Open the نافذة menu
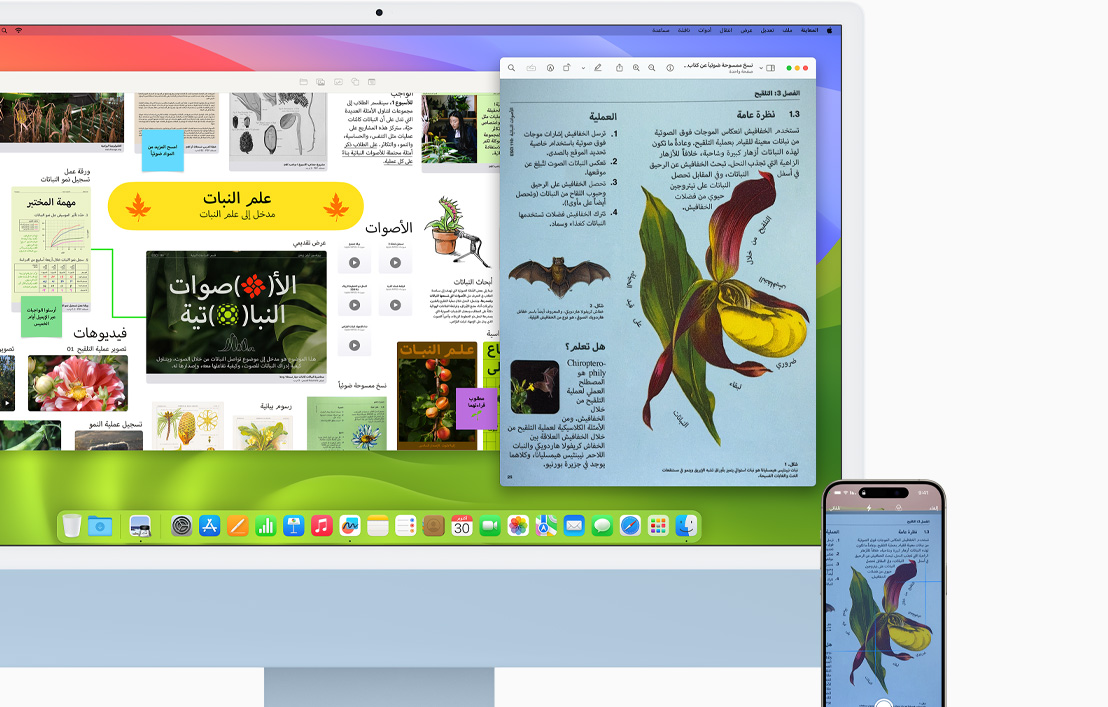The height and width of the screenshot is (707, 1108). pyautogui.click(x=684, y=30)
